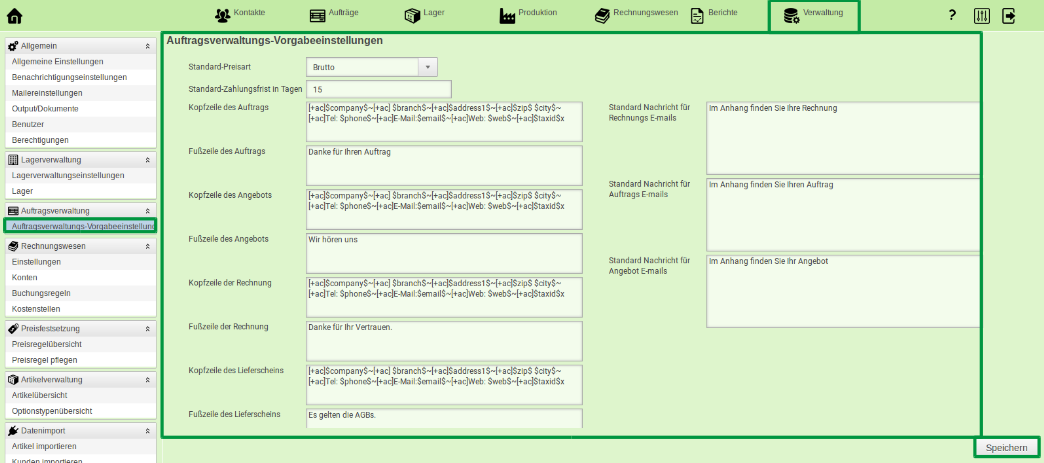The width and height of the screenshot is (1044, 463).
Task: Open the Lager box icon
Action: (412, 15)
